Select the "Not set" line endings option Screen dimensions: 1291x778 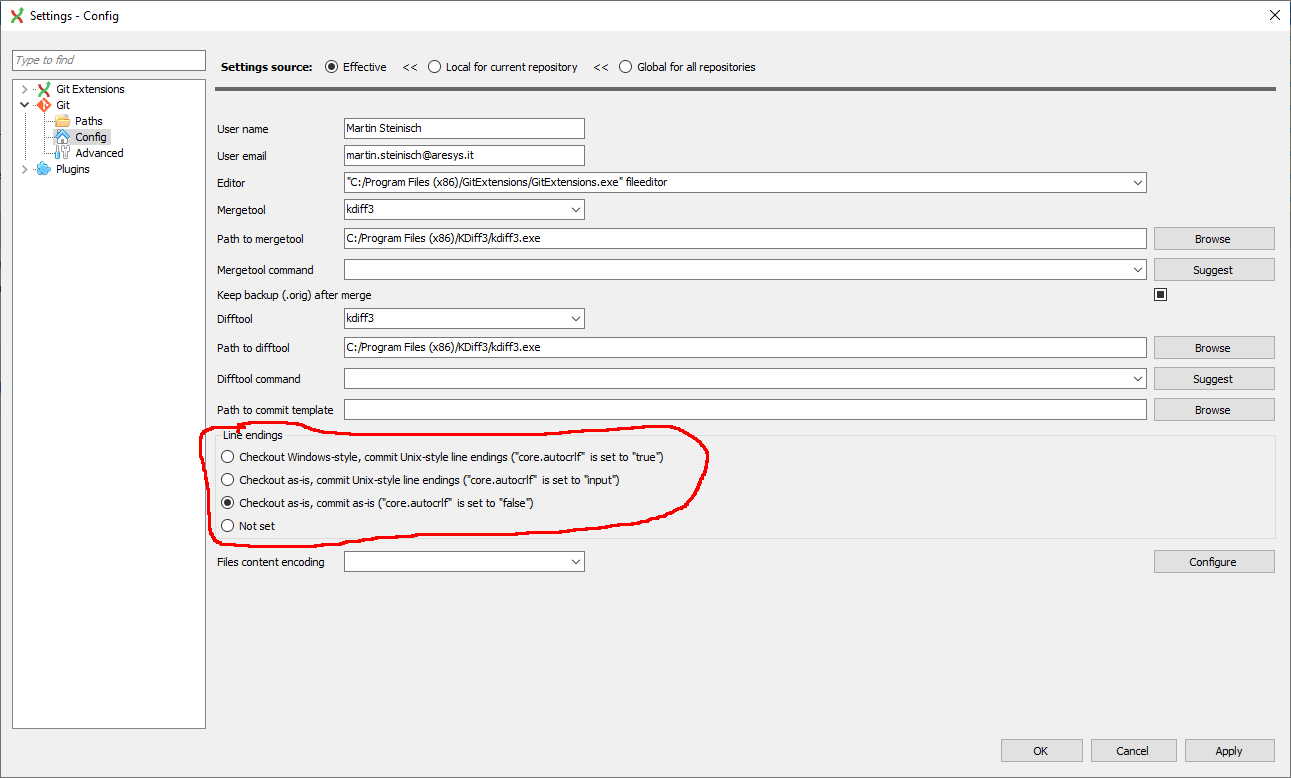coord(228,525)
